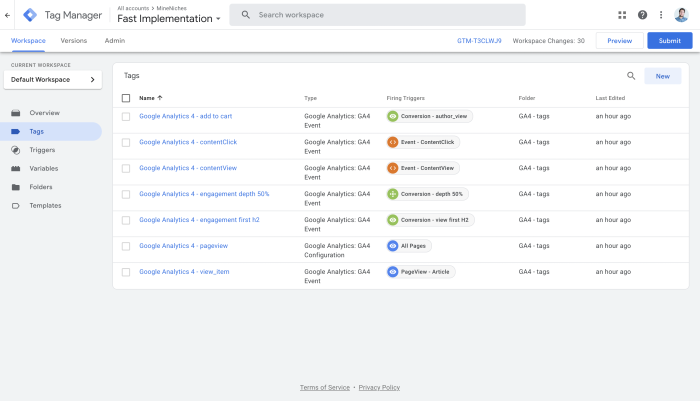Switch to the Workspace tab
Screen dimensions: 700x401
pyautogui.click(x=28, y=41)
